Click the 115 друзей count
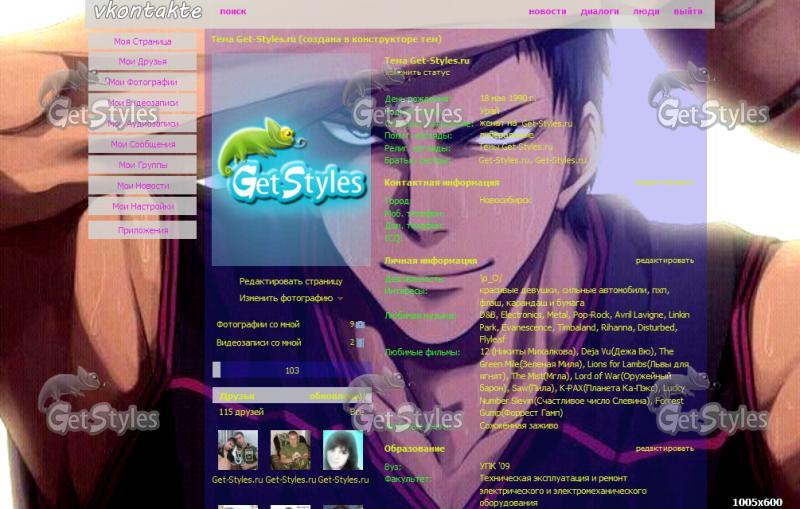The image size is (800, 509). click(x=241, y=412)
